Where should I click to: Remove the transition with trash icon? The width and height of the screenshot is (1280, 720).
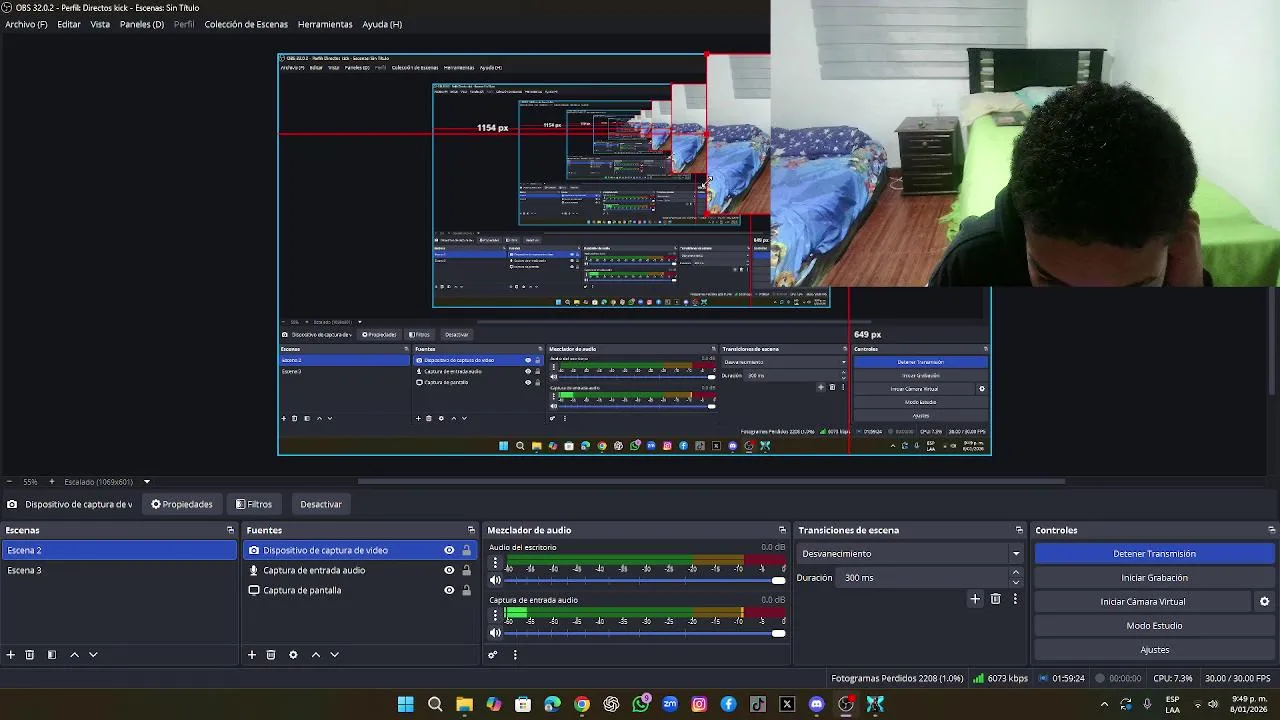tap(995, 599)
